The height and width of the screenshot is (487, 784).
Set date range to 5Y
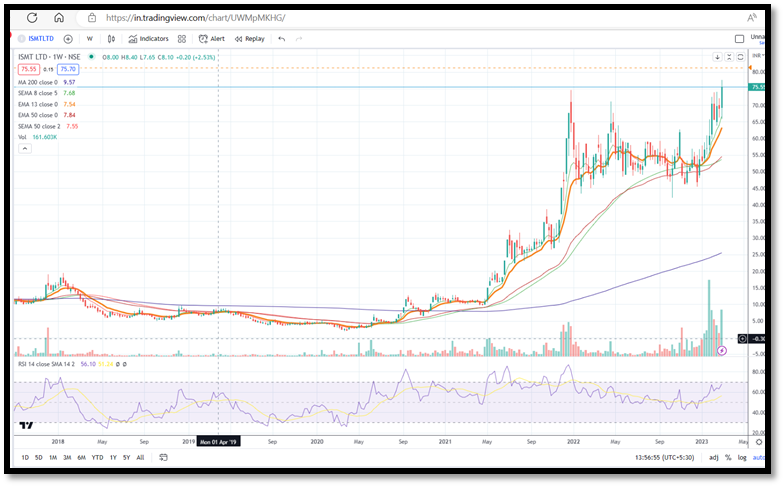(x=126, y=458)
